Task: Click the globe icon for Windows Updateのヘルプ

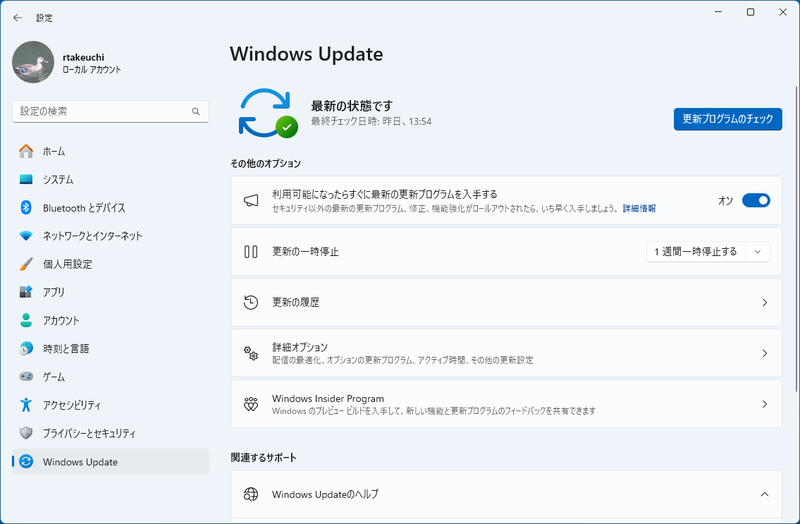Action: pyautogui.click(x=251, y=494)
